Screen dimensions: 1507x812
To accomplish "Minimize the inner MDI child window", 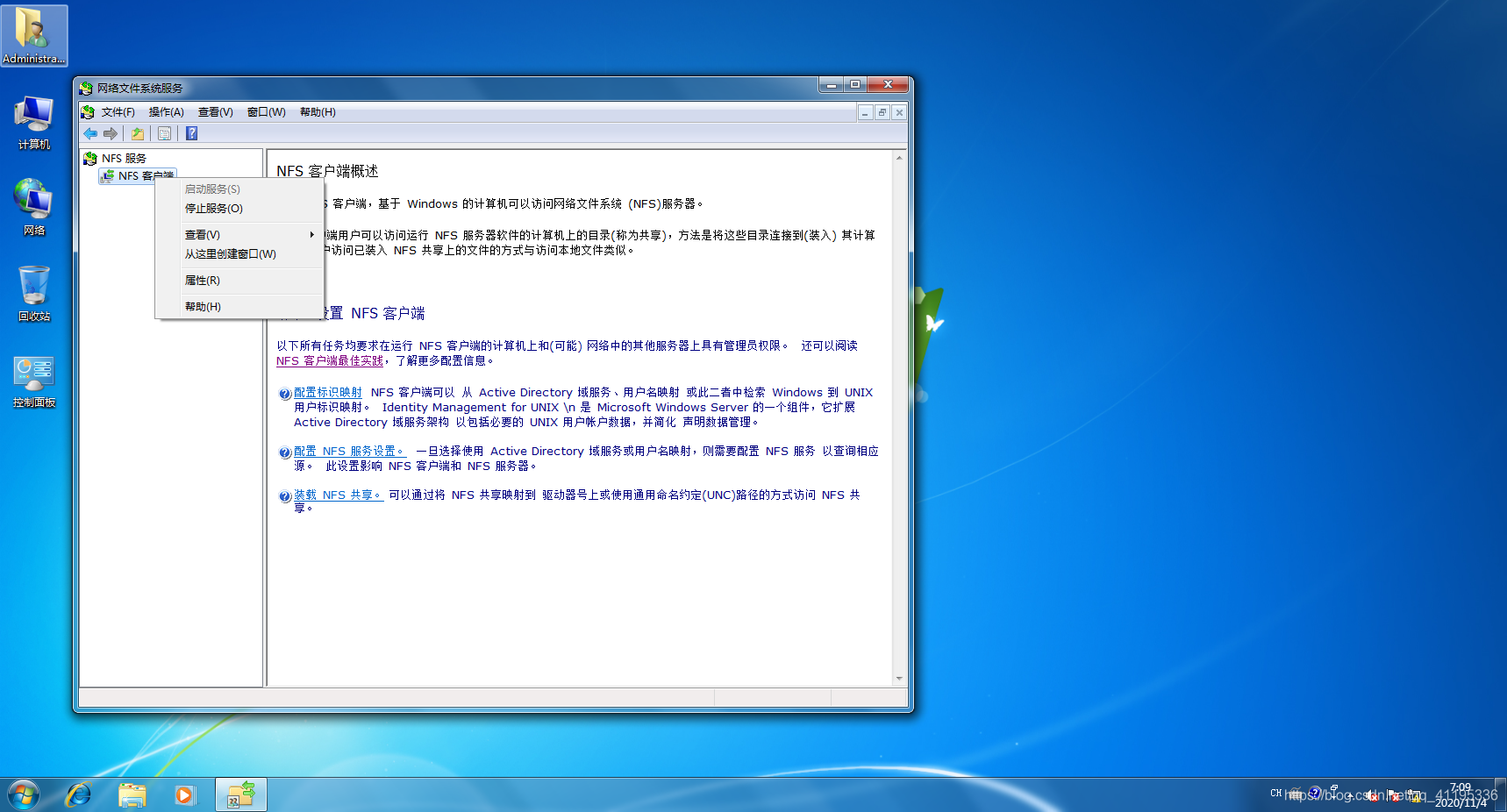I will 866,112.
